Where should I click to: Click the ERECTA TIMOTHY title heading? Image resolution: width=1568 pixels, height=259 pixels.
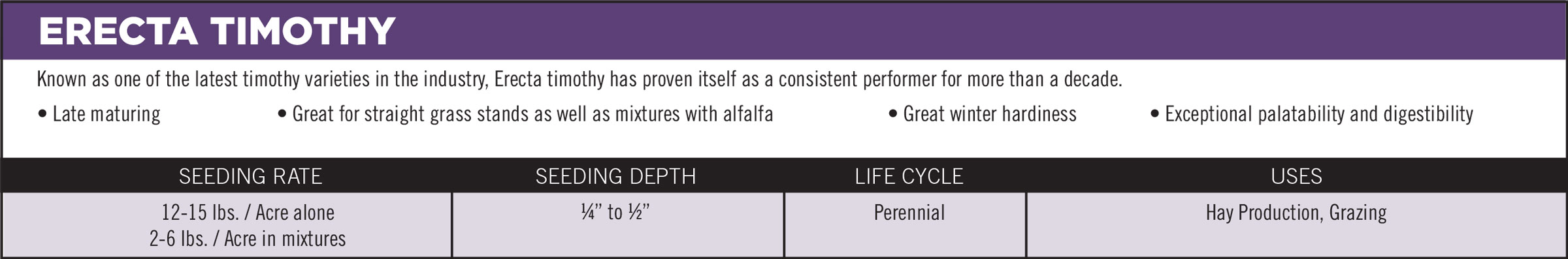coord(217,31)
